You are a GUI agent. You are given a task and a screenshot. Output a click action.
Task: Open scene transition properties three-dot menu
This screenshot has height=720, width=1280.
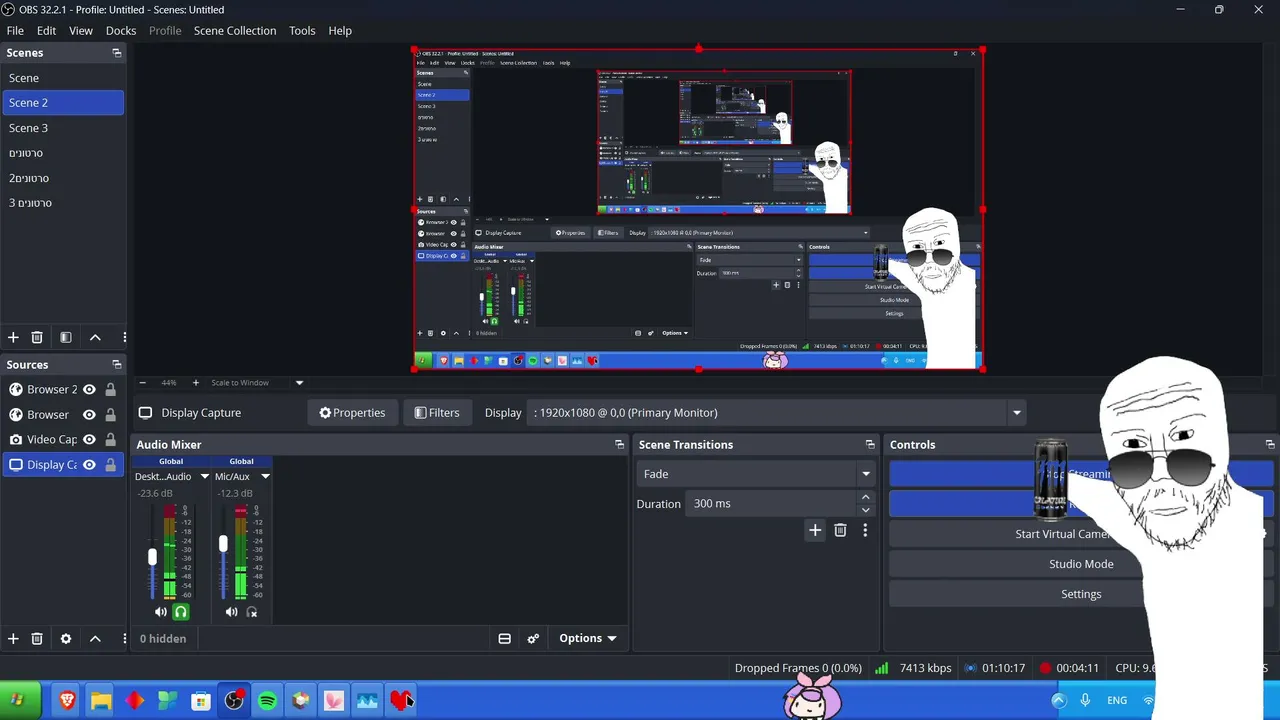pyautogui.click(x=865, y=531)
